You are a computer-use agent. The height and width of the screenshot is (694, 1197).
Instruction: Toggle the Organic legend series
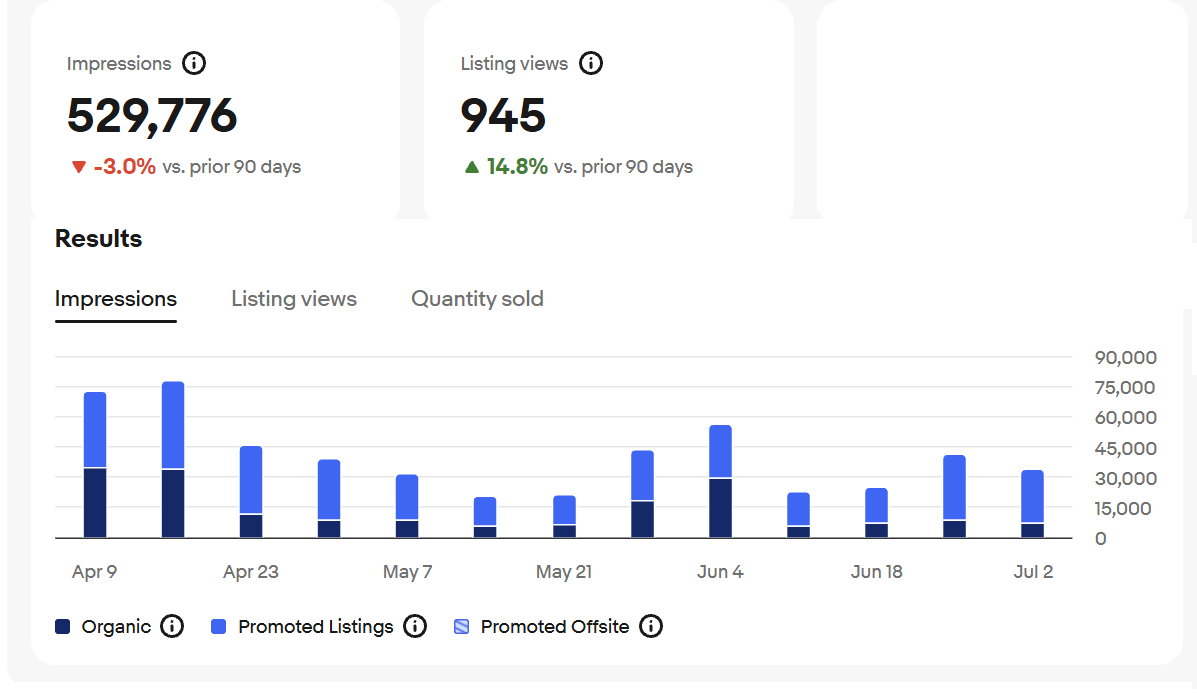[x=116, y=627]
